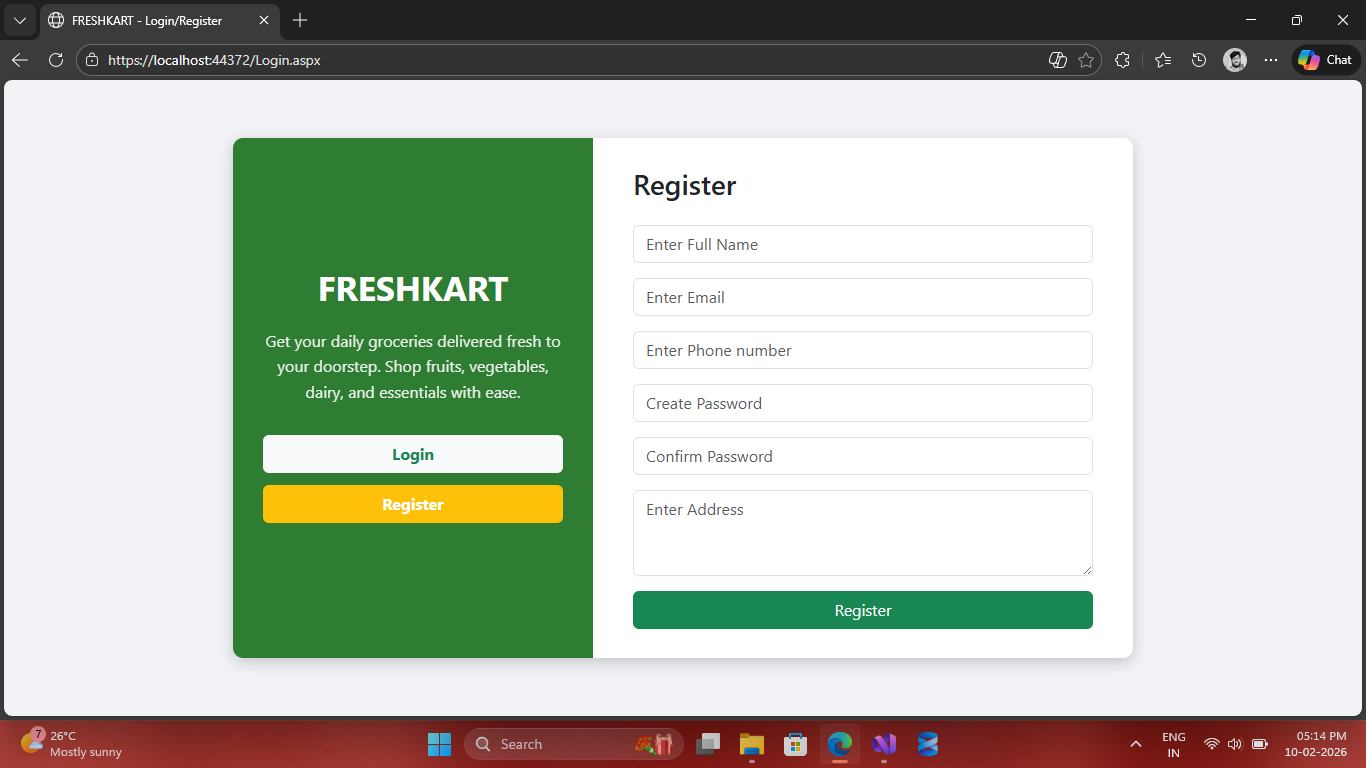Expand the tab search dropdown arrow
This screenshot has height=768, width=1366.
point(20,20)
